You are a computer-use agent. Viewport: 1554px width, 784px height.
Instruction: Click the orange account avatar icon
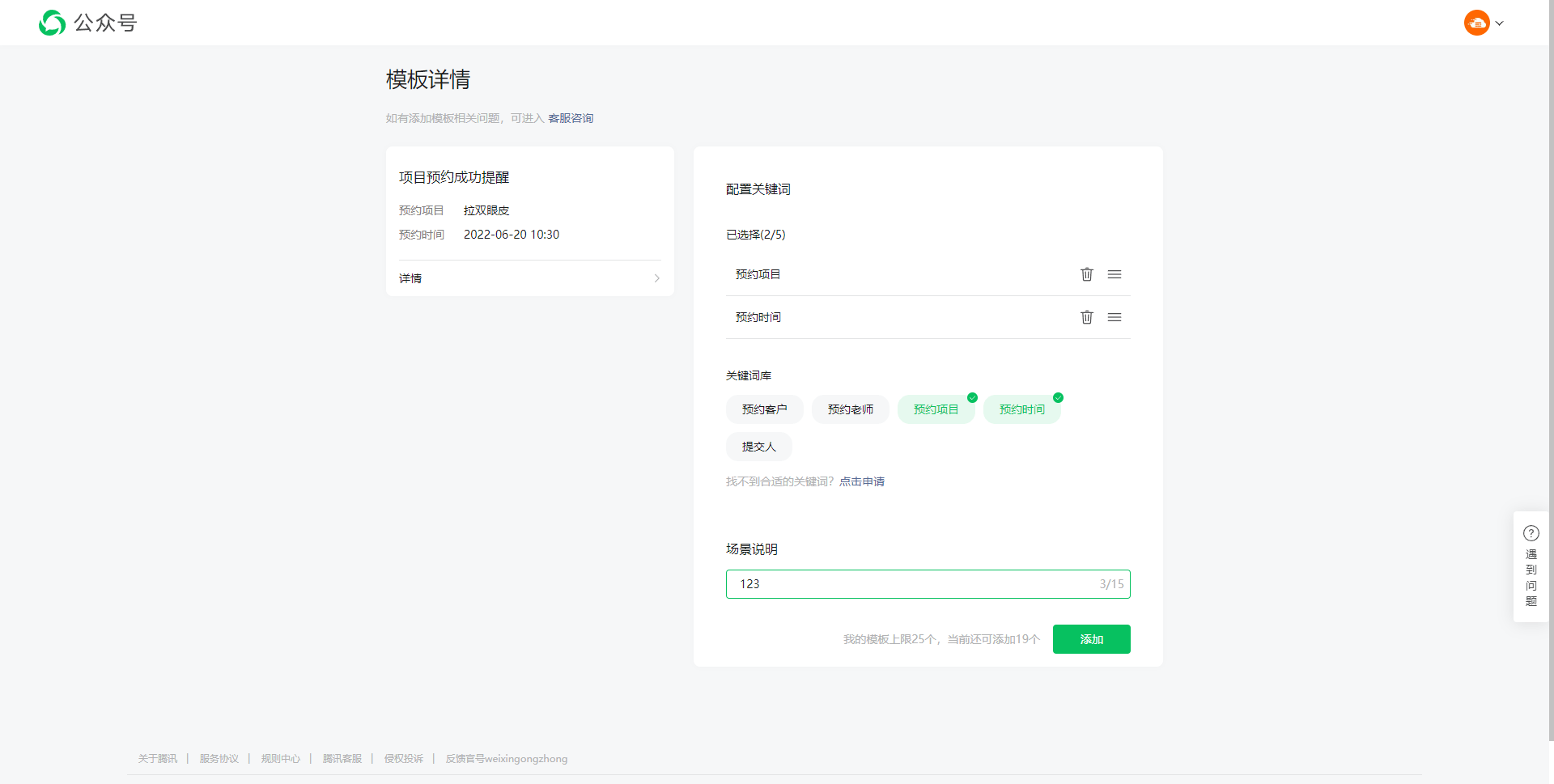(x=1476, y=23)
